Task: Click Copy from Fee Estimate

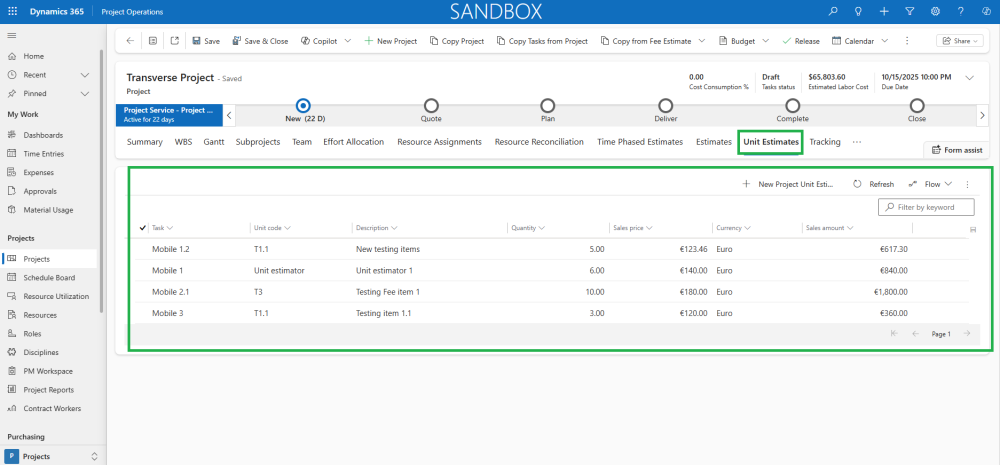Action: (646, 41)
